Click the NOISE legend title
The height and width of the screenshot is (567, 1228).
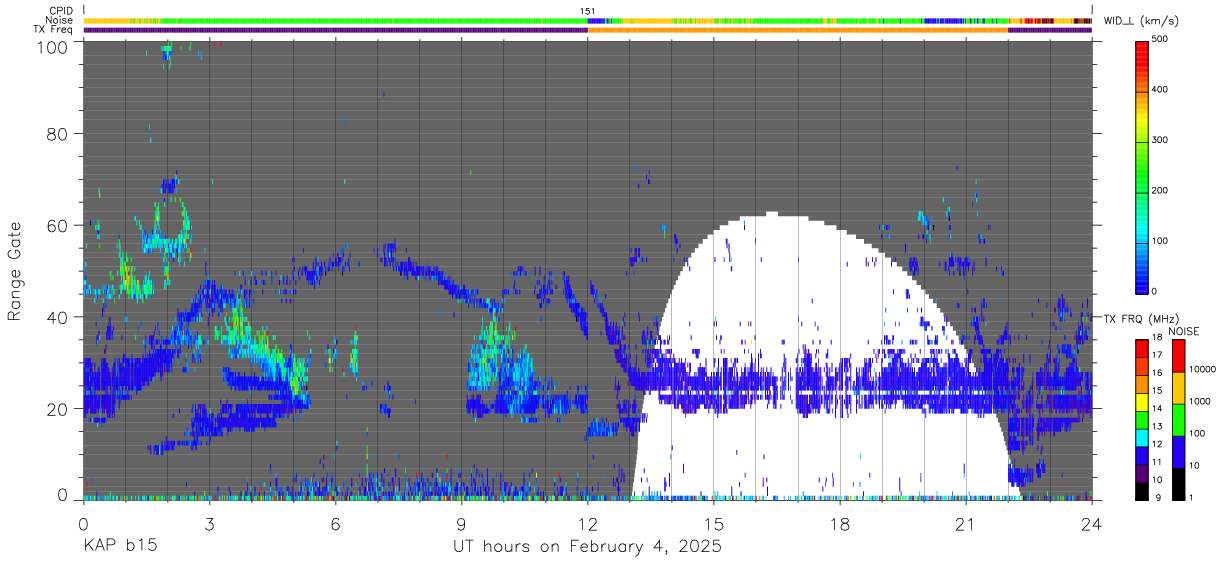pyautogui.click(x=1186, y=331)
